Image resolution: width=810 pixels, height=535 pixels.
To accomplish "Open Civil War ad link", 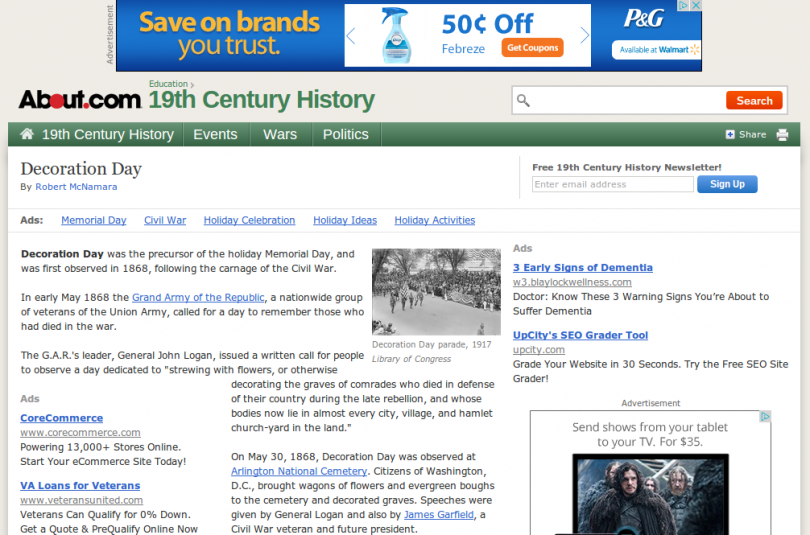I will point(165,221).
